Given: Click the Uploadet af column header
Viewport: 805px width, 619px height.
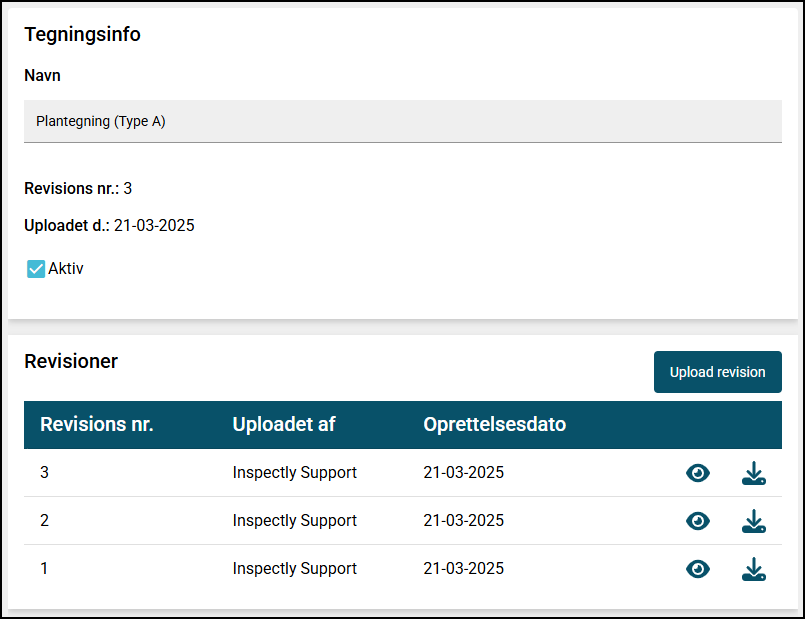Looking at the screenshot, I should point(283,424).
